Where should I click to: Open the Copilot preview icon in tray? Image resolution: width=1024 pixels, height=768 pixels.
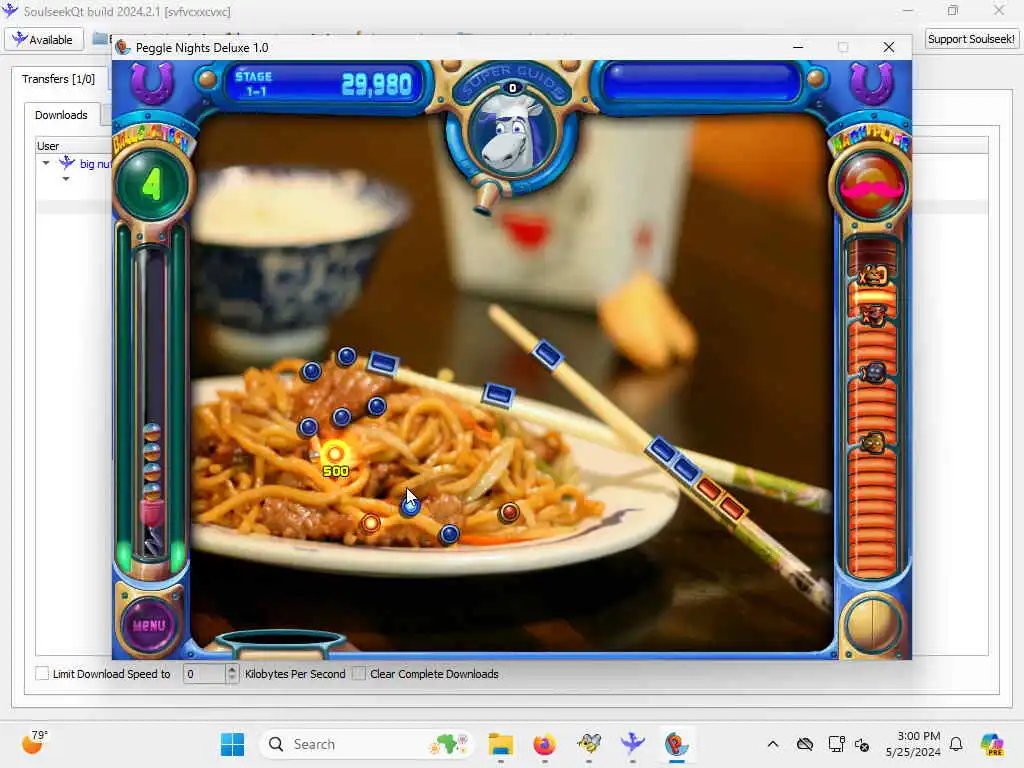click(x=992, y=744)
